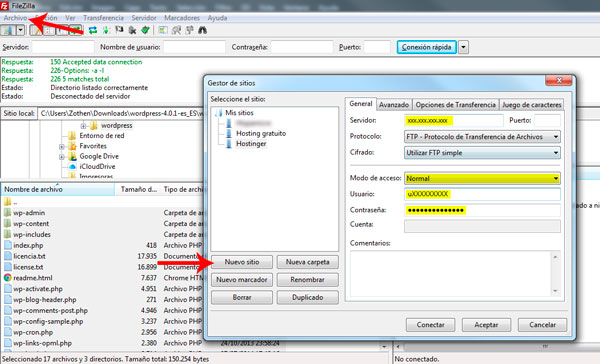Select the Hosting gratuito site icon
Image resolution: width=600 pixels, height=364 pixels.
229,133
